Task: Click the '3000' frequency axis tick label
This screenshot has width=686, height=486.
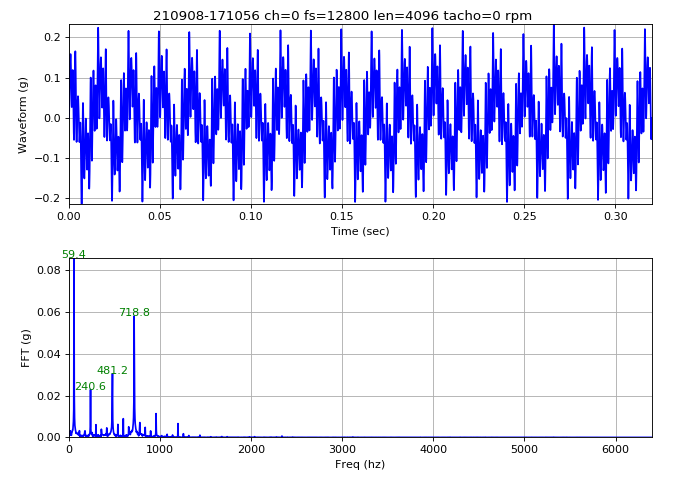Action: click(342, 450)
